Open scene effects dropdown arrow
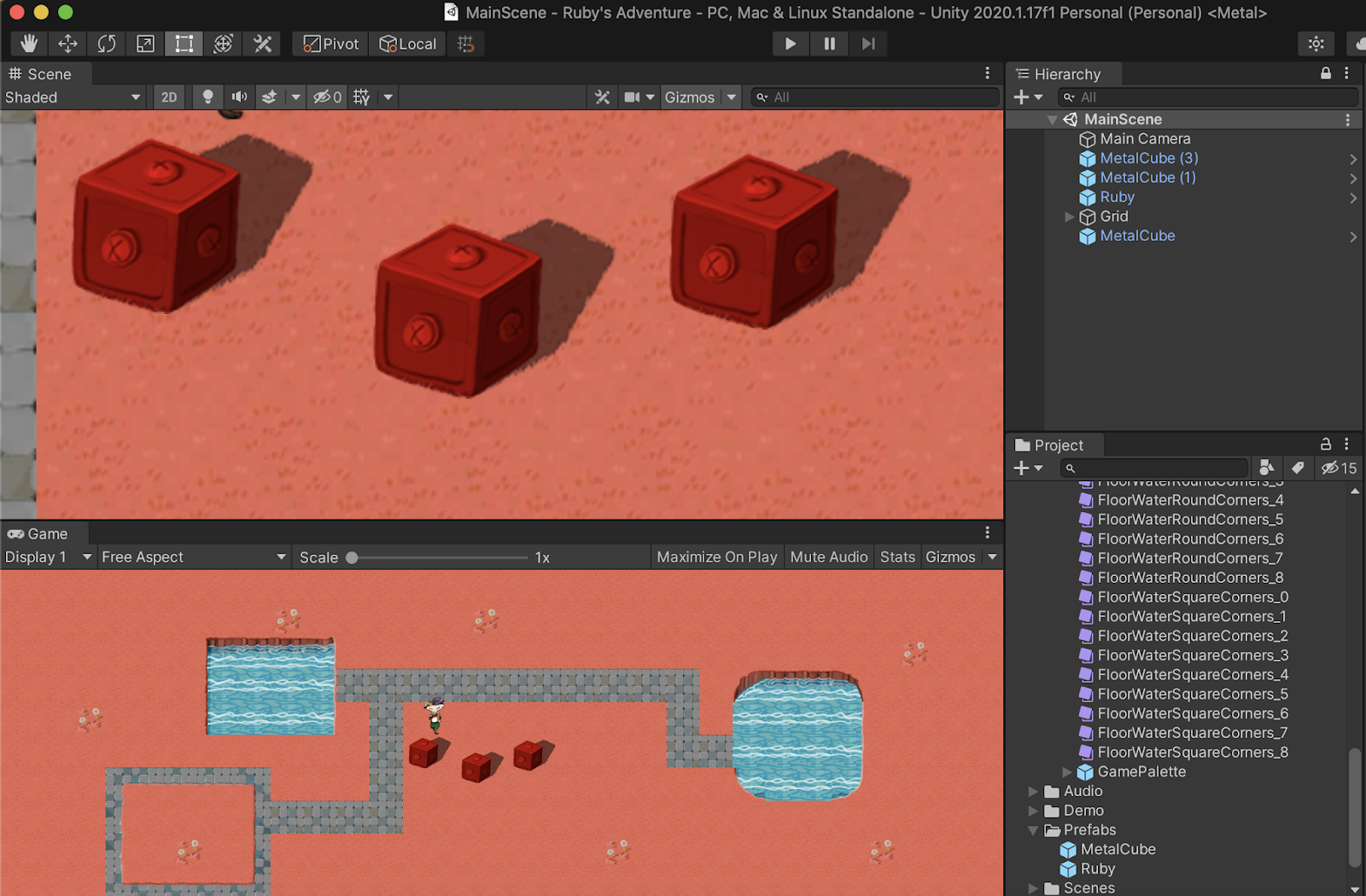This screenshot has width=1366, height=896. coord(295,97)
